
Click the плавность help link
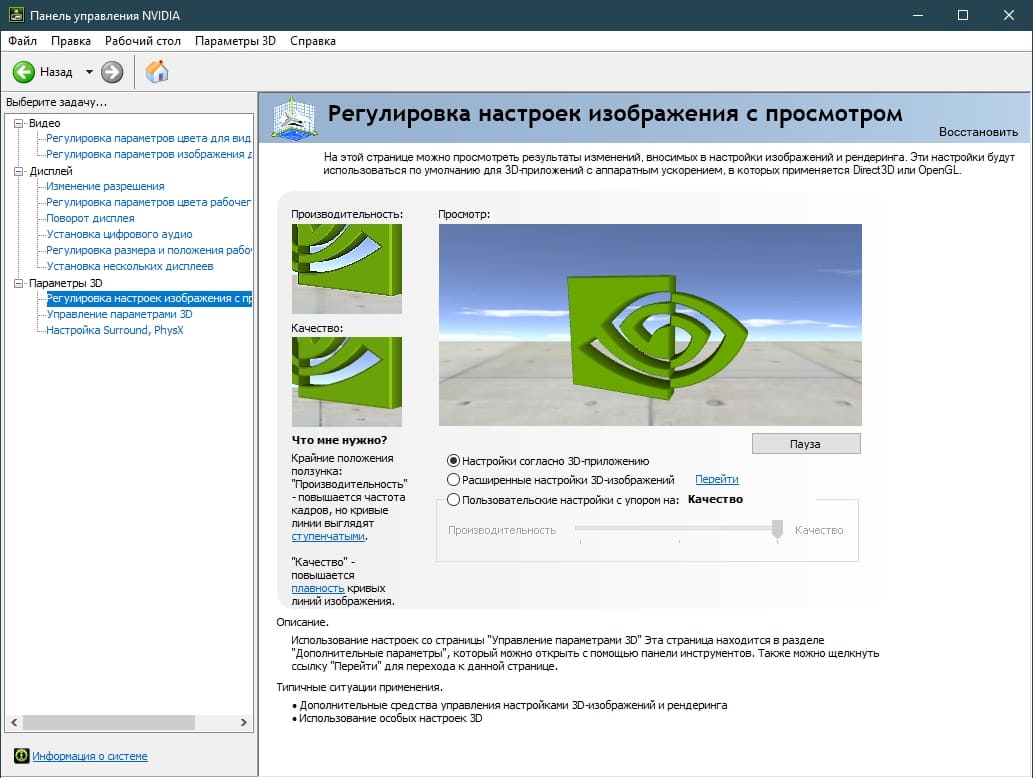point(318,588)
